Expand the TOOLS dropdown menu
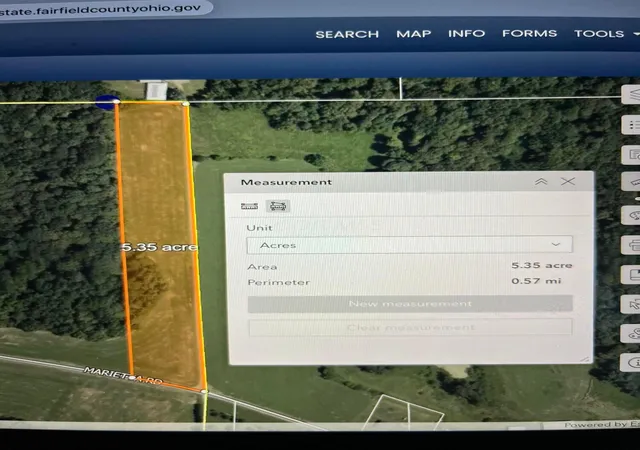The image size is (640, 450). pyautogui.click(x=606, y=33)
